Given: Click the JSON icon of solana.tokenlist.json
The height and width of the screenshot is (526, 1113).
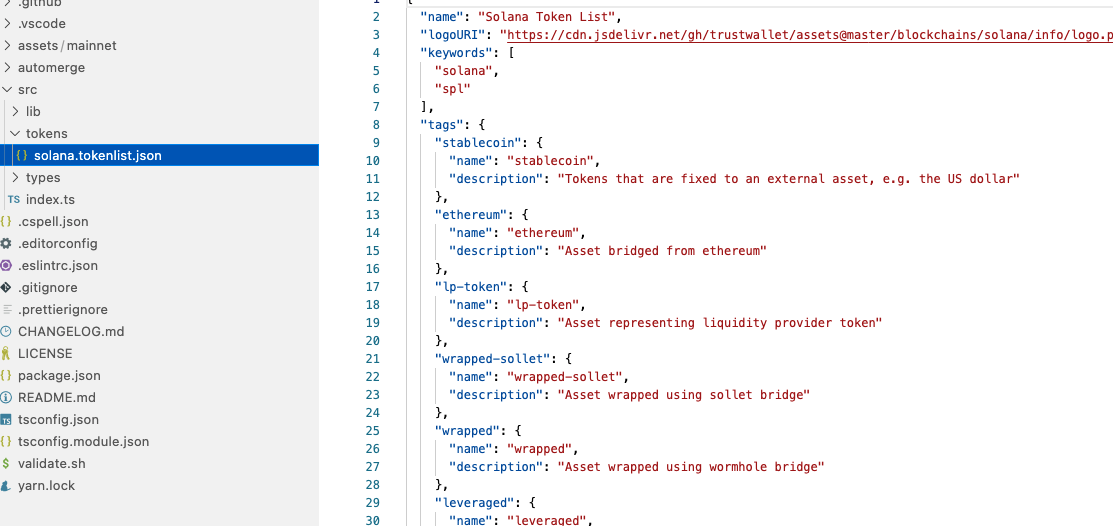Looking at the screenshot, I should (x=22, y=155).
